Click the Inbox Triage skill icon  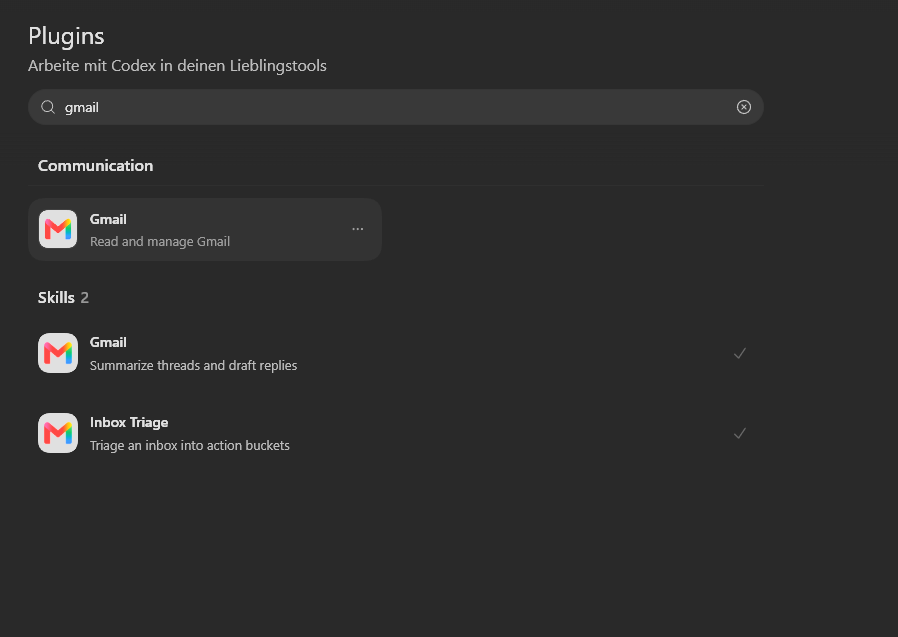point(58,433)
